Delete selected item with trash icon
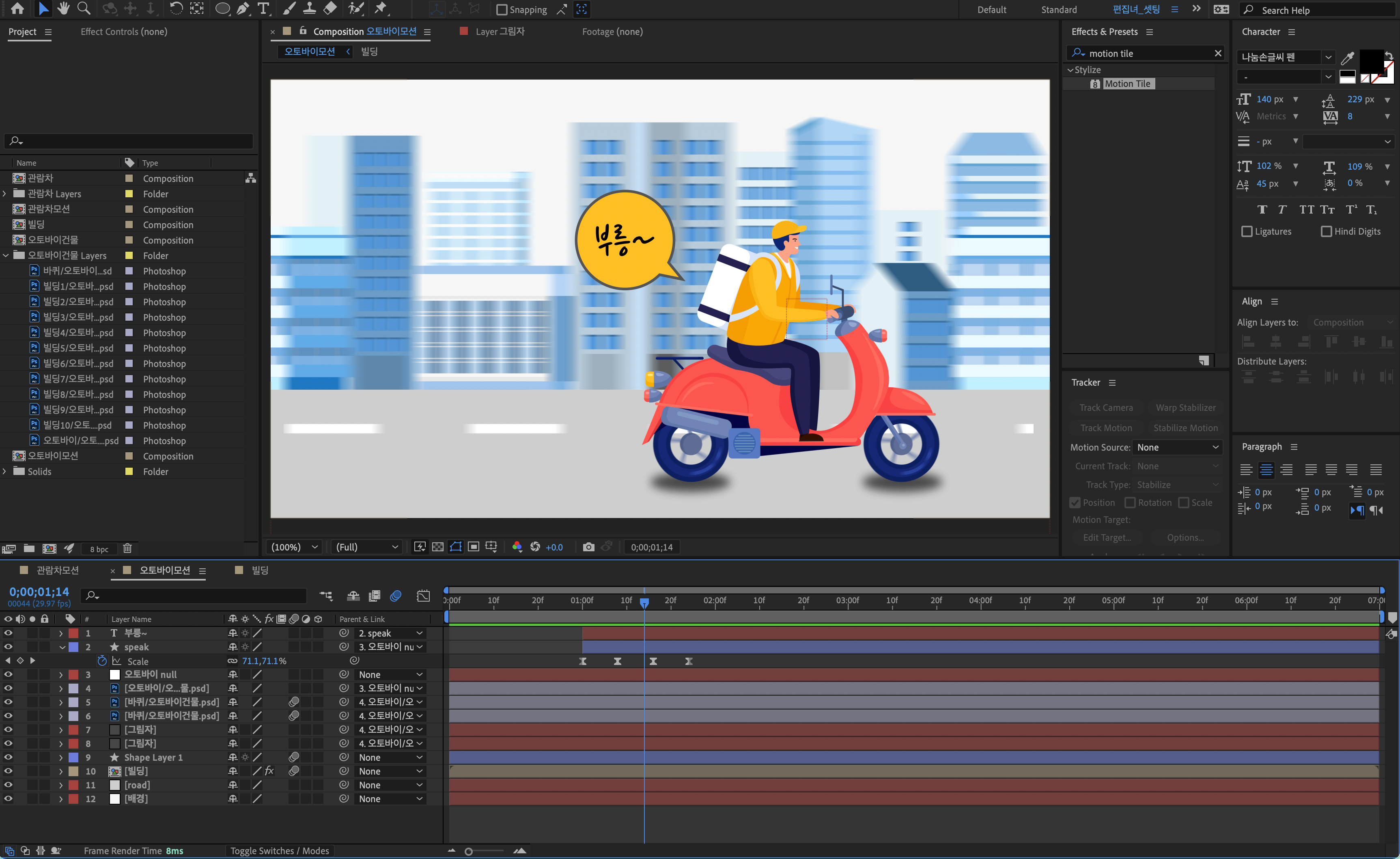1400x859 pixels. point(127,548)
